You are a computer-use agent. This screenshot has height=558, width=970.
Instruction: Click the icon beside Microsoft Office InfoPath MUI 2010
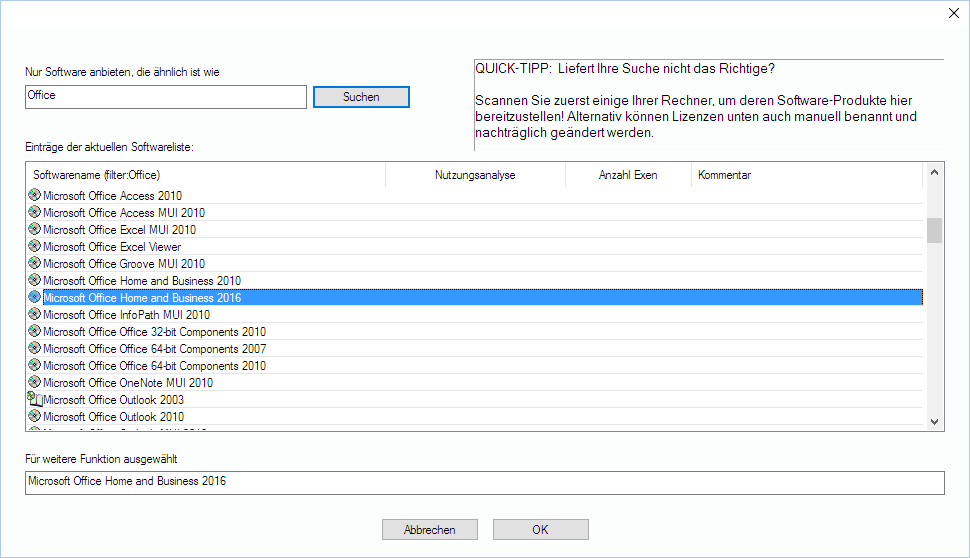tap(35, 314)
